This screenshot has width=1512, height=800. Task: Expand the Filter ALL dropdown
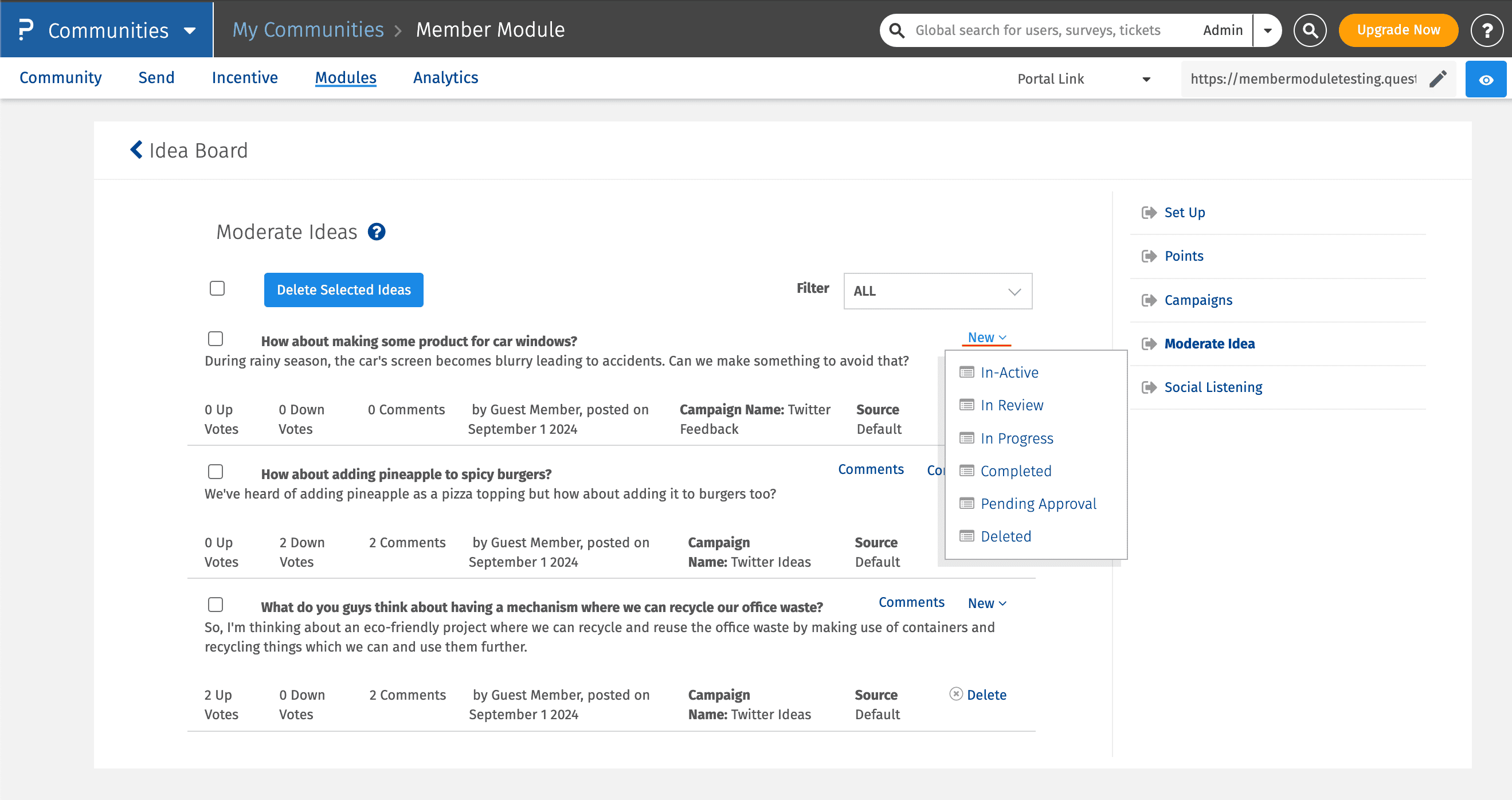click(x=937, y=291)
